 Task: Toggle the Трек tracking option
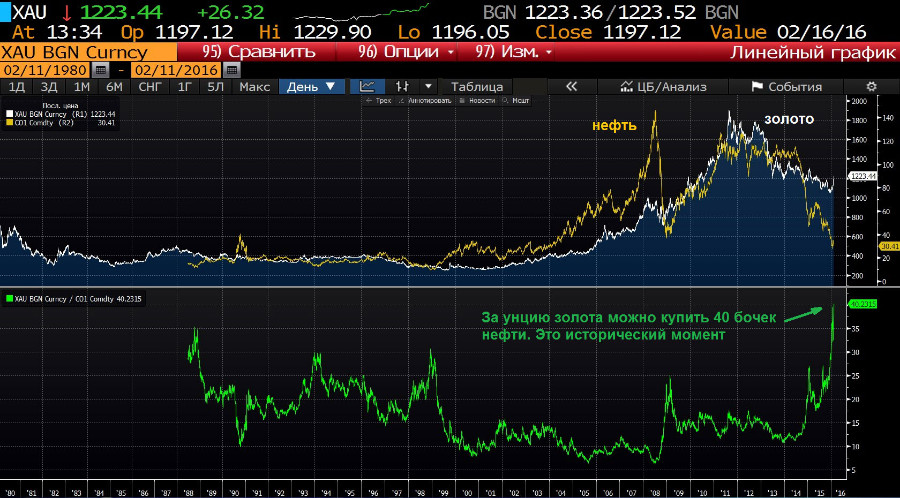[378, 101]
